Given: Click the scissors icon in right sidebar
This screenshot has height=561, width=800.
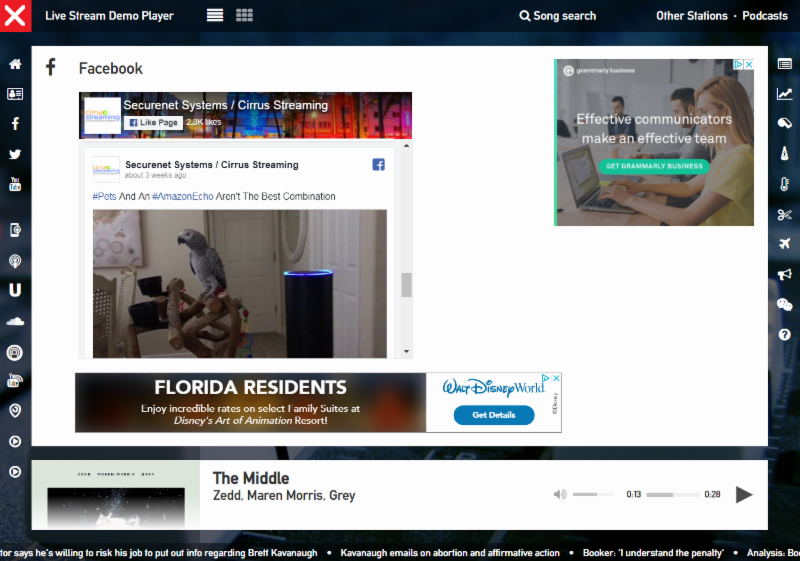Looking at the screenshot, I should click(785, 214).
